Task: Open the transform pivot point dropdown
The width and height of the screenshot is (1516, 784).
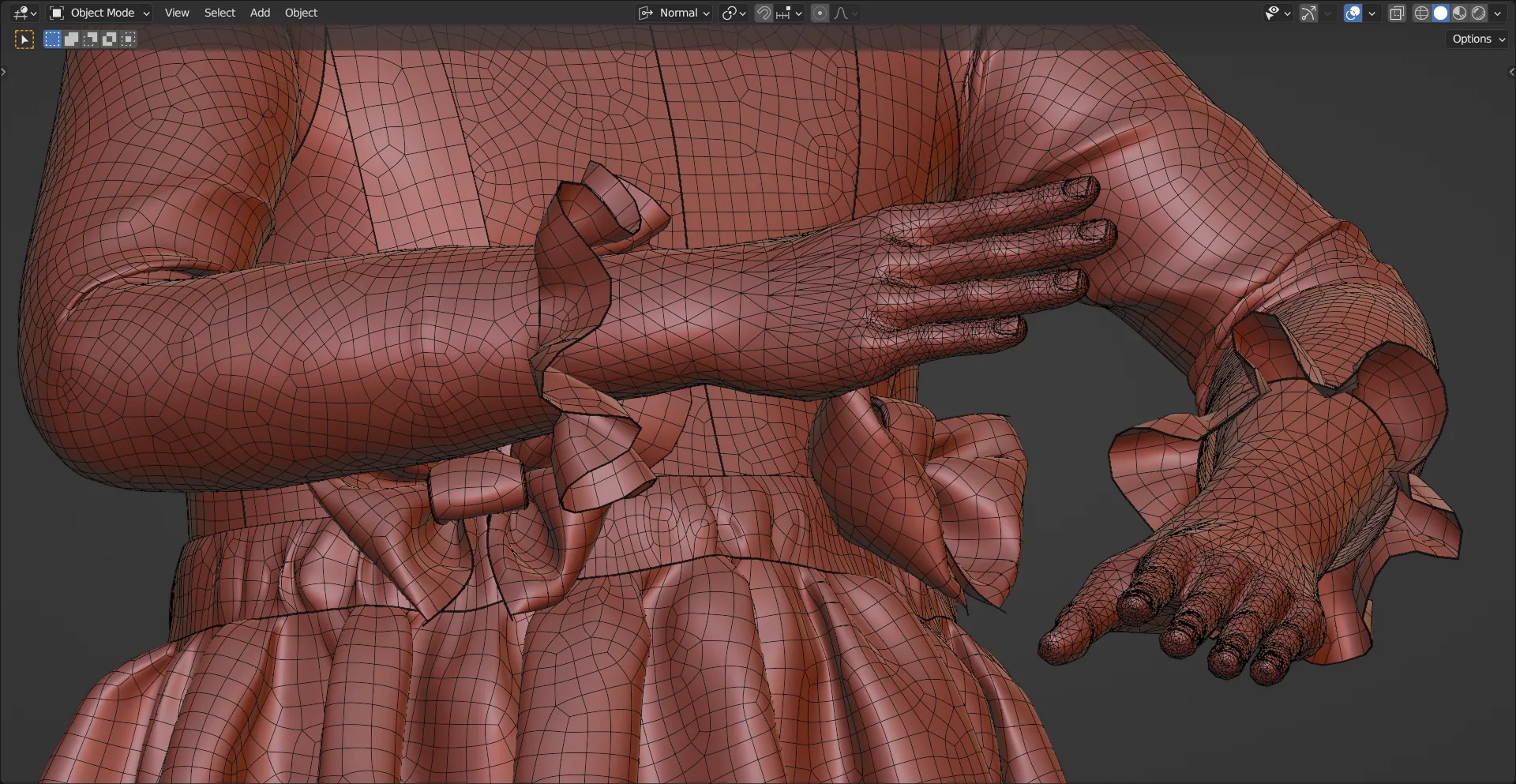Action: pyautogui.click(x=734, y=13)
